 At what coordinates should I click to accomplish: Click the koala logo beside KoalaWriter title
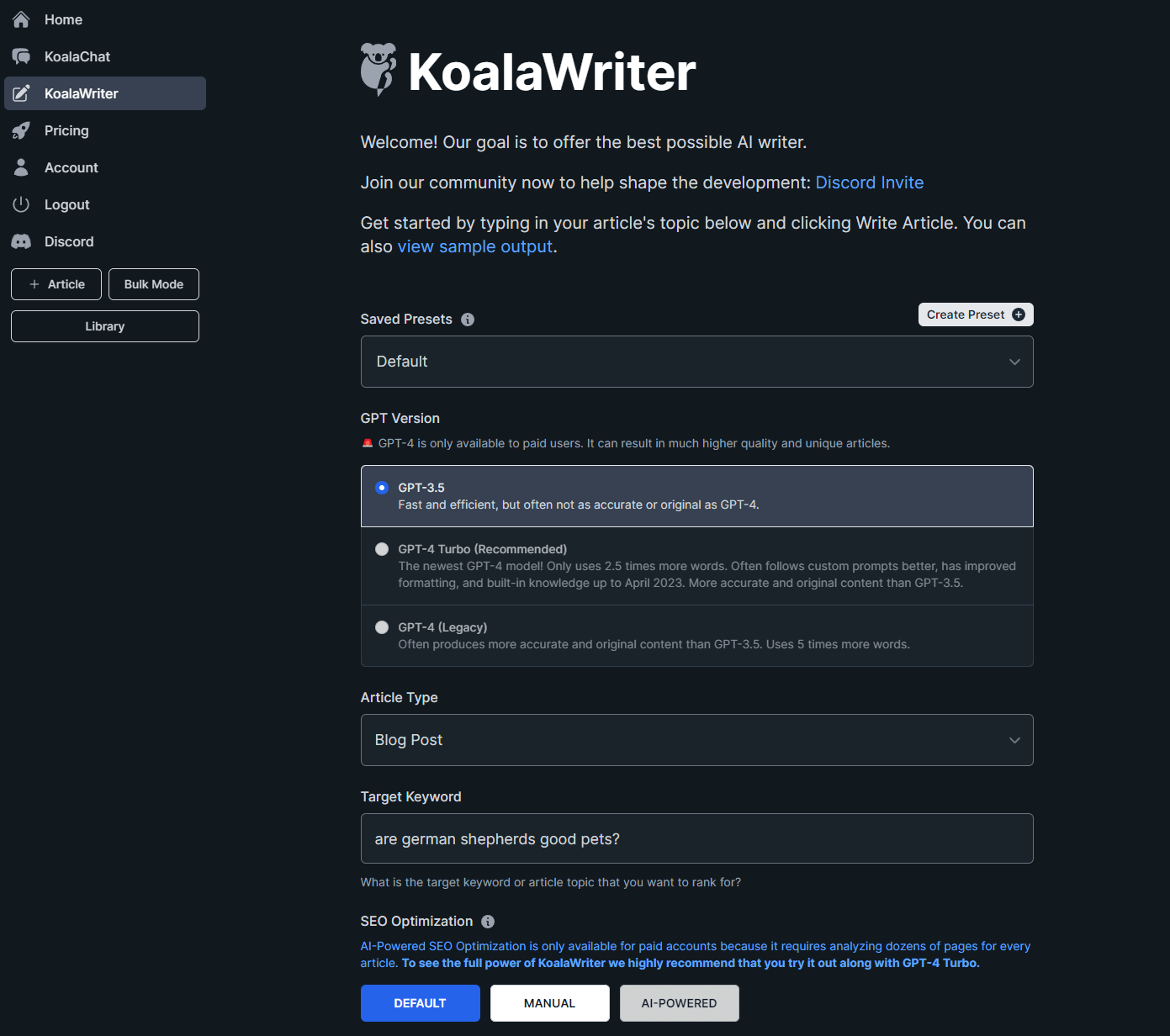[379, 70]
